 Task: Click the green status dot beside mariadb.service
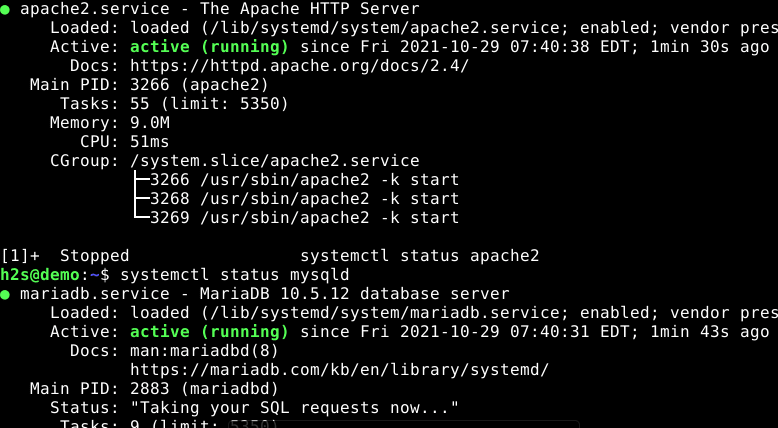coord(6,294)
